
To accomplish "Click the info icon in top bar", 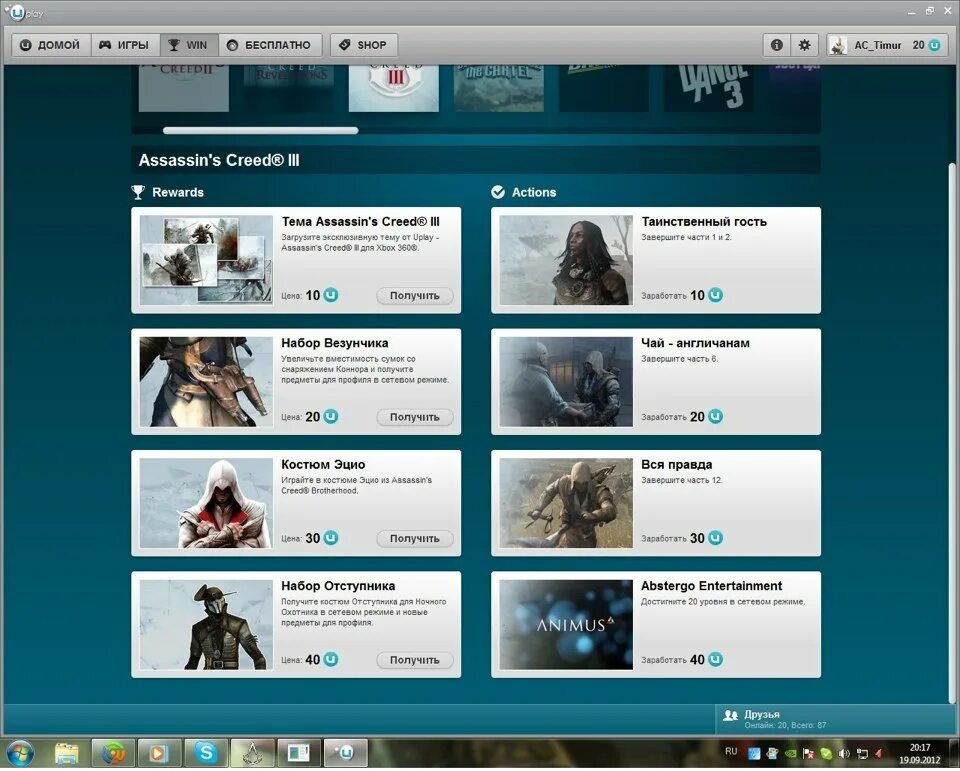I will click(776, 45).
